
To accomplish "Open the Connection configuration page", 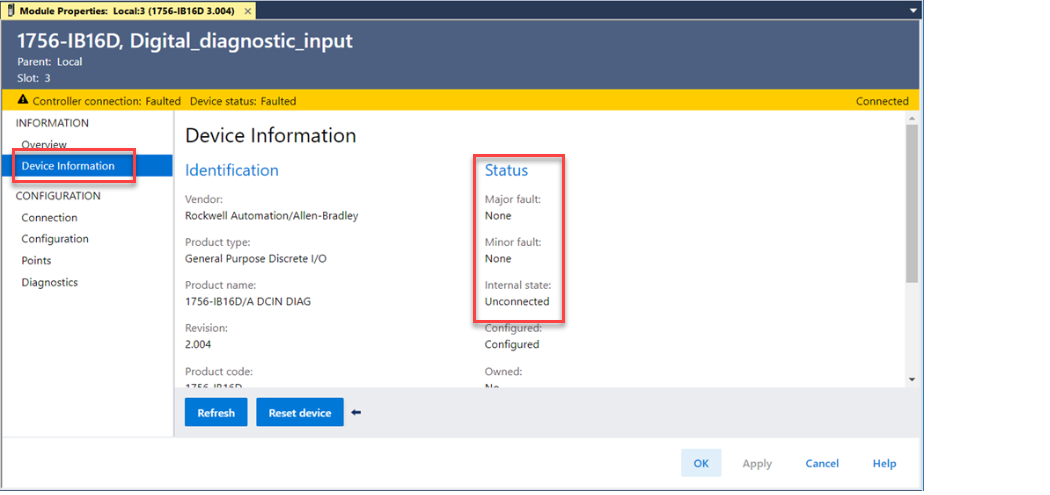I will click(49, 218).
